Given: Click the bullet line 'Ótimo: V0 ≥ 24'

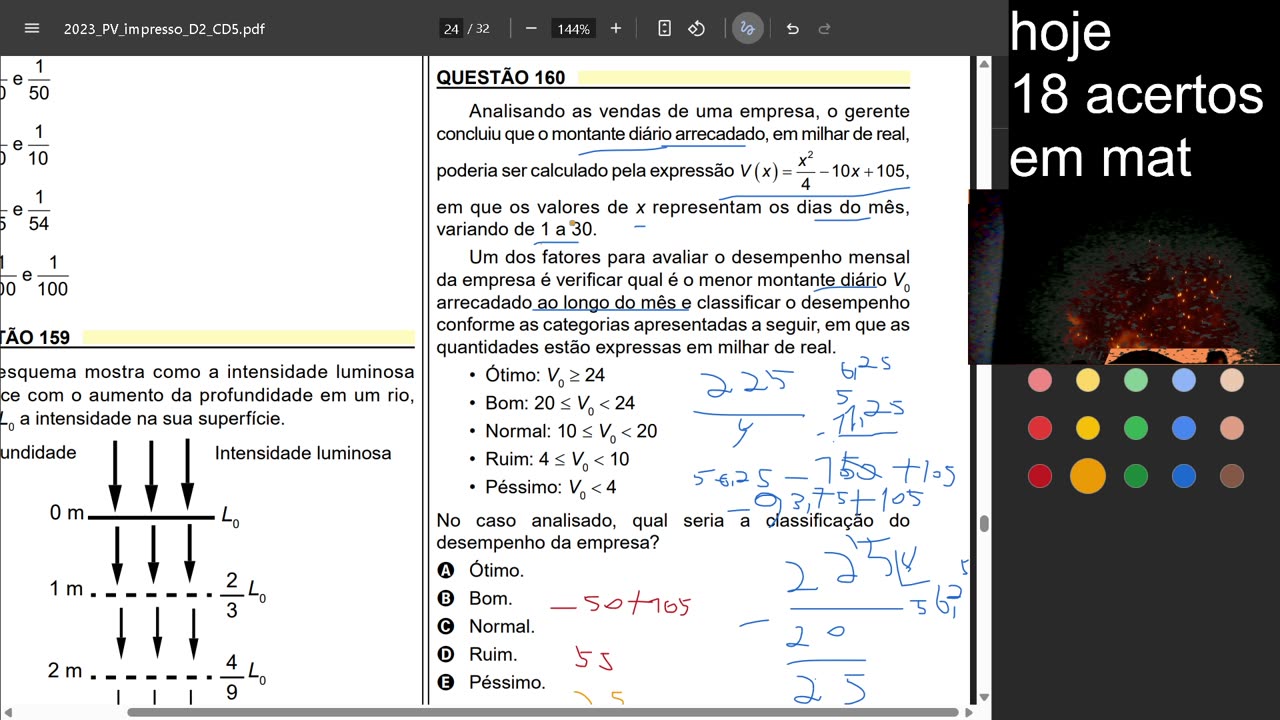Looking at the screenshot, I should 537,376.
